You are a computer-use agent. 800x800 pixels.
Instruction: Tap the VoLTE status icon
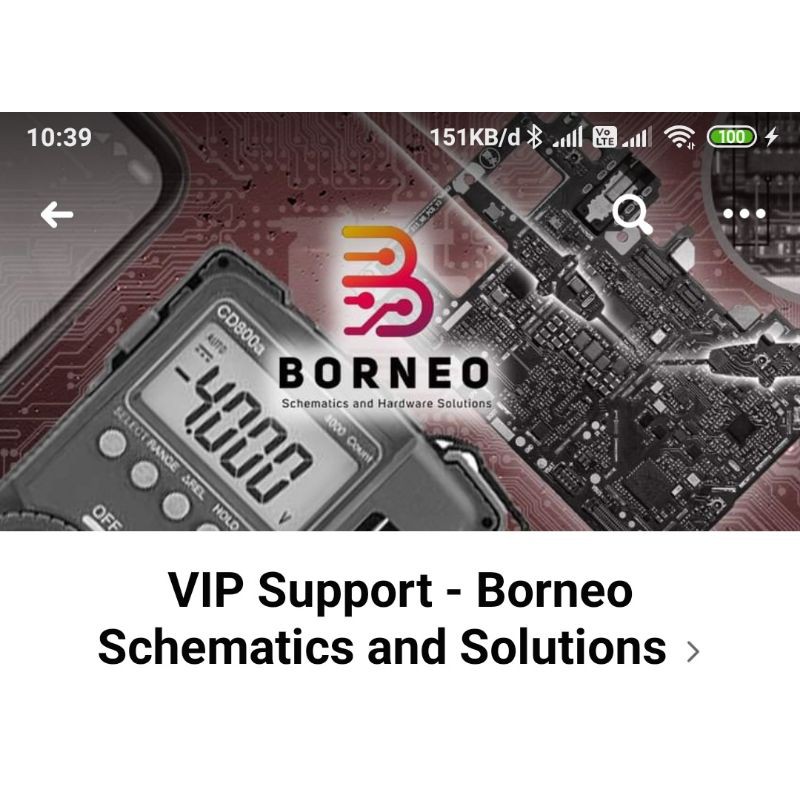[x=604, y=137]
